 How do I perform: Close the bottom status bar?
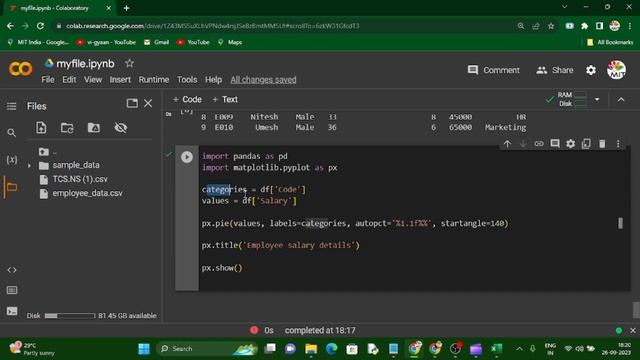tap(633, 330)
